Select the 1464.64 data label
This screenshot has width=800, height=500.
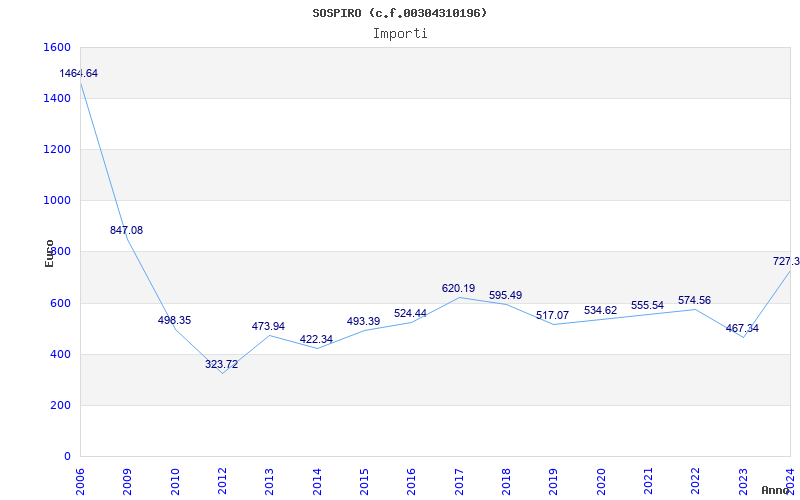tap(79, 73)
